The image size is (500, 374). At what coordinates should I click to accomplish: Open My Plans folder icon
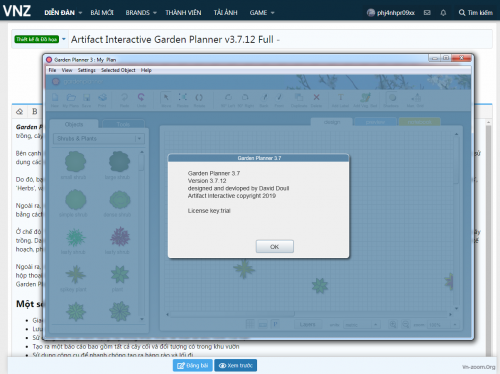(71, 98)
